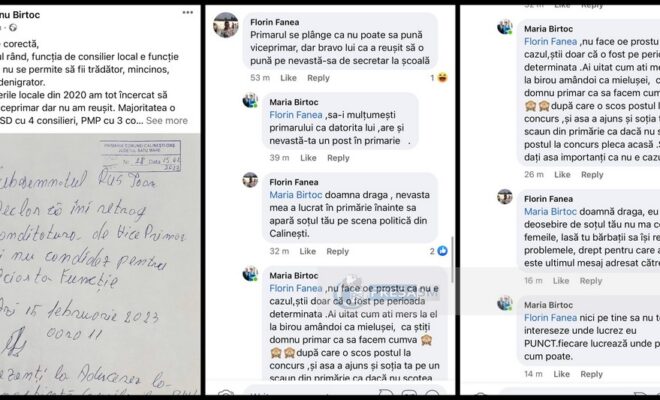Click Maria Birtoc's avatar in right panel top
The height and width of the screenshot is (400, 660).
pos(505,27)
